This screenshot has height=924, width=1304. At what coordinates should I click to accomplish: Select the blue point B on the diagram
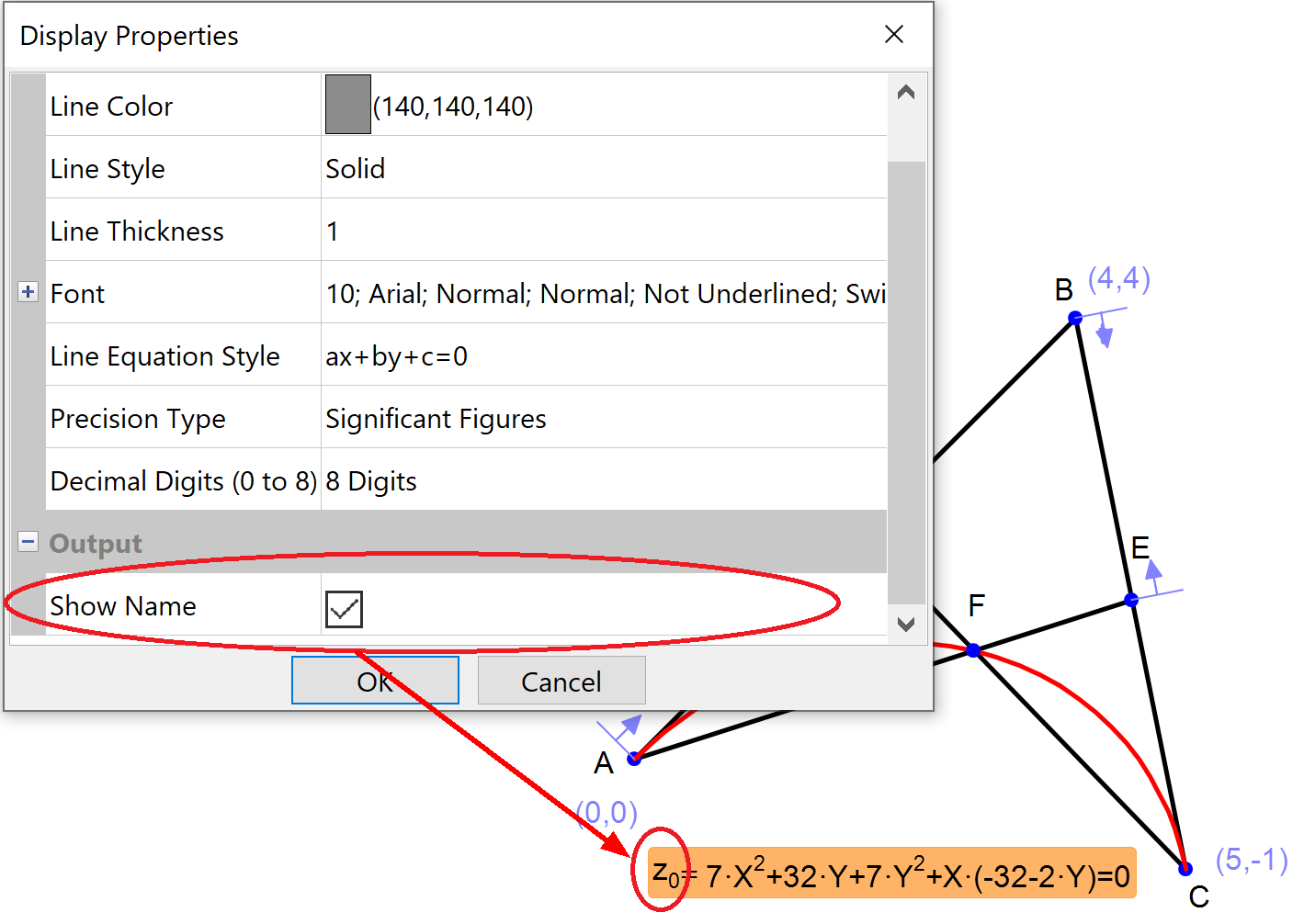tap(1074, 318)
